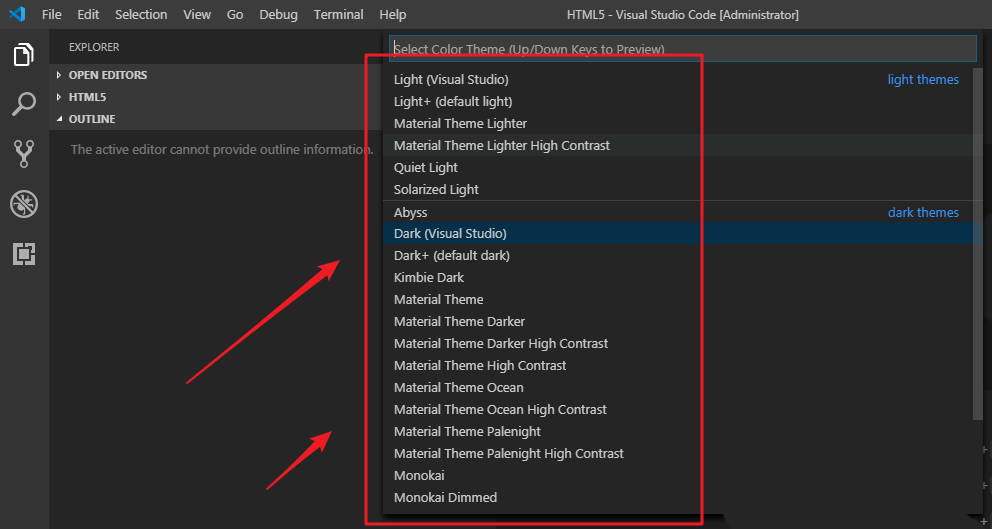Expand the HTML5 folder section
Screen dimensions: 992x529
pyautogui.click(x=87, y=97)
